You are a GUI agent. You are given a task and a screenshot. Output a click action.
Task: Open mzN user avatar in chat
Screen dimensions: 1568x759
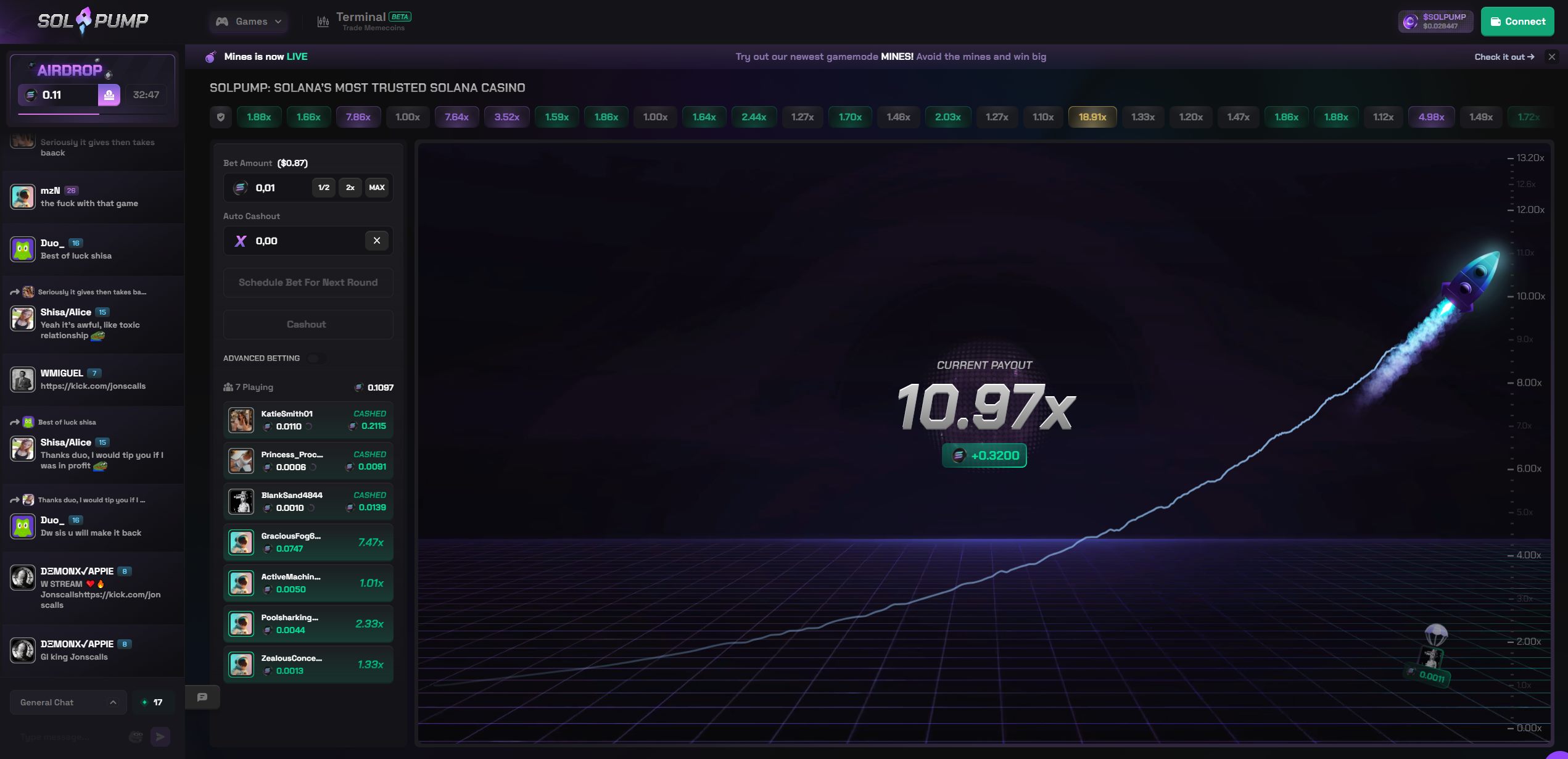[x=23, y=197]
